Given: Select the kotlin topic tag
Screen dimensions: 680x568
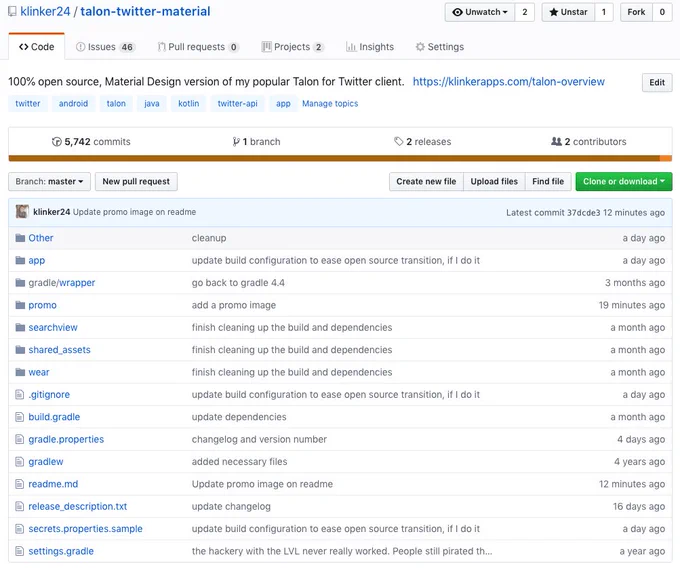Looking at the screenshot, I should pos(189,104).
